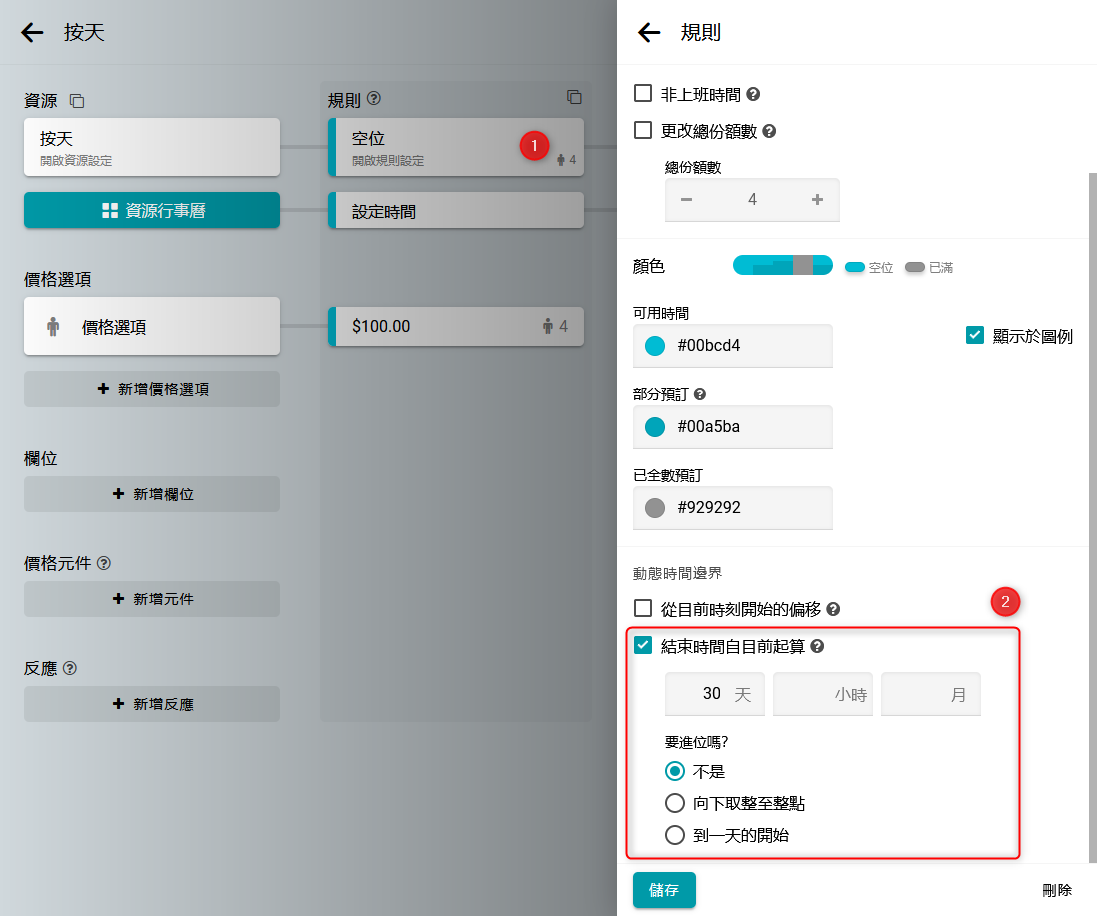
Task: Click the copy icon in 規則 column header
Action: (574, 97)
